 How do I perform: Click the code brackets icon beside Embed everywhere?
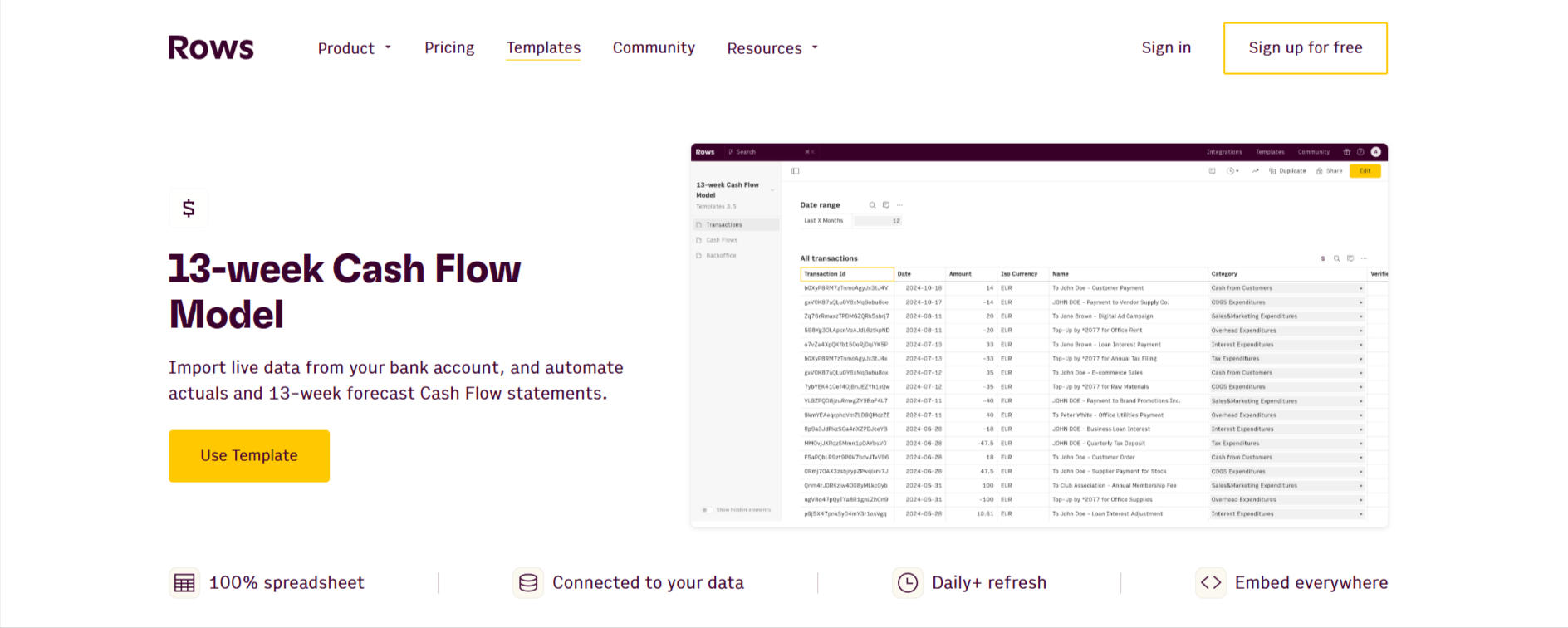(1211, 583)
